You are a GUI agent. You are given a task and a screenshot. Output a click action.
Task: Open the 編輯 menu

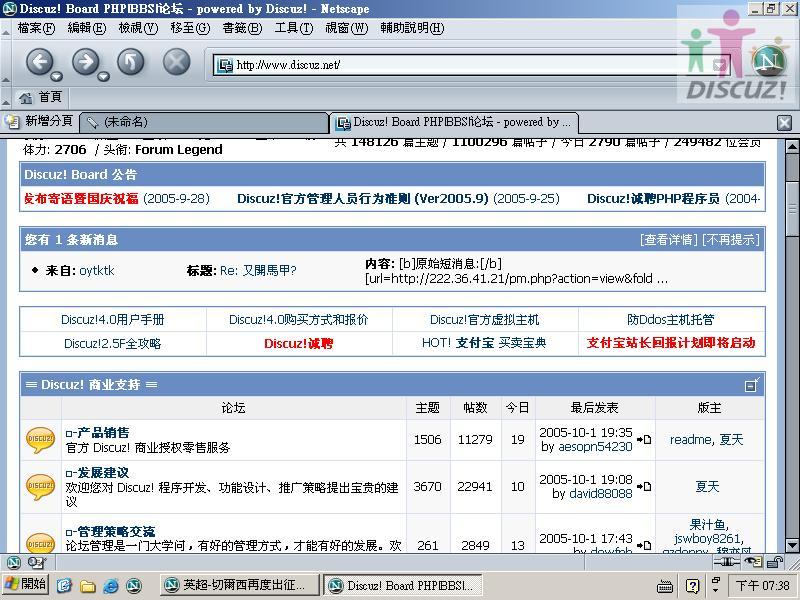pyautogui.click(x=86, y=28)
